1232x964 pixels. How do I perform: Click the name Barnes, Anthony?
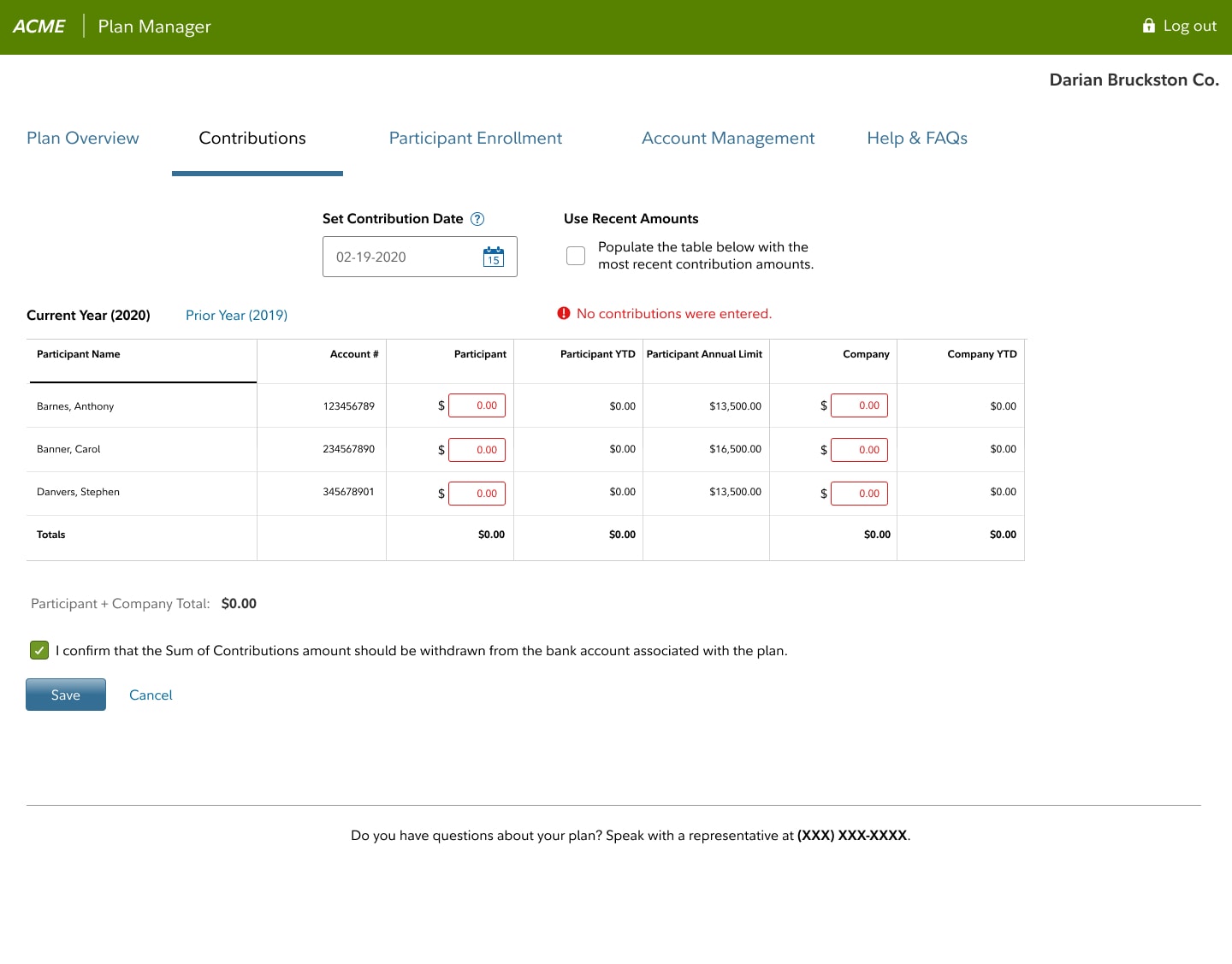click(x=75, y=406)
